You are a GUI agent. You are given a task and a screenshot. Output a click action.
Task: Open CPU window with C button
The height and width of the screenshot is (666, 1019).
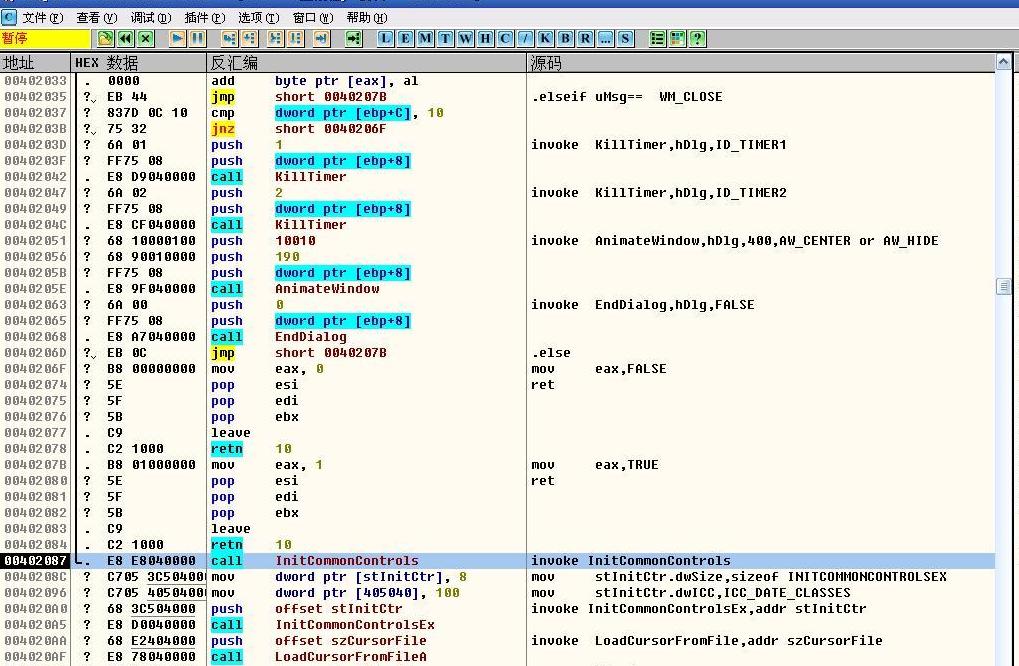pos(506,38)
